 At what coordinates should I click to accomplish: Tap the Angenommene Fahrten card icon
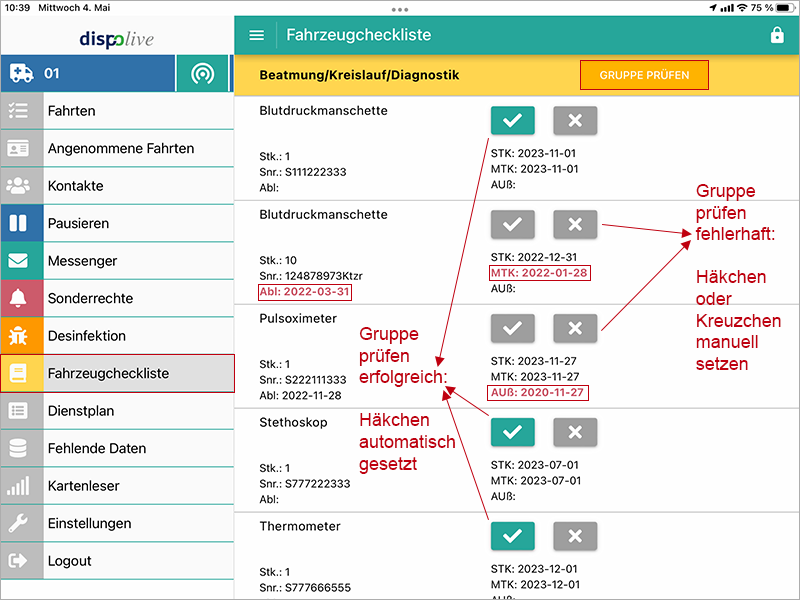point(18,148)
